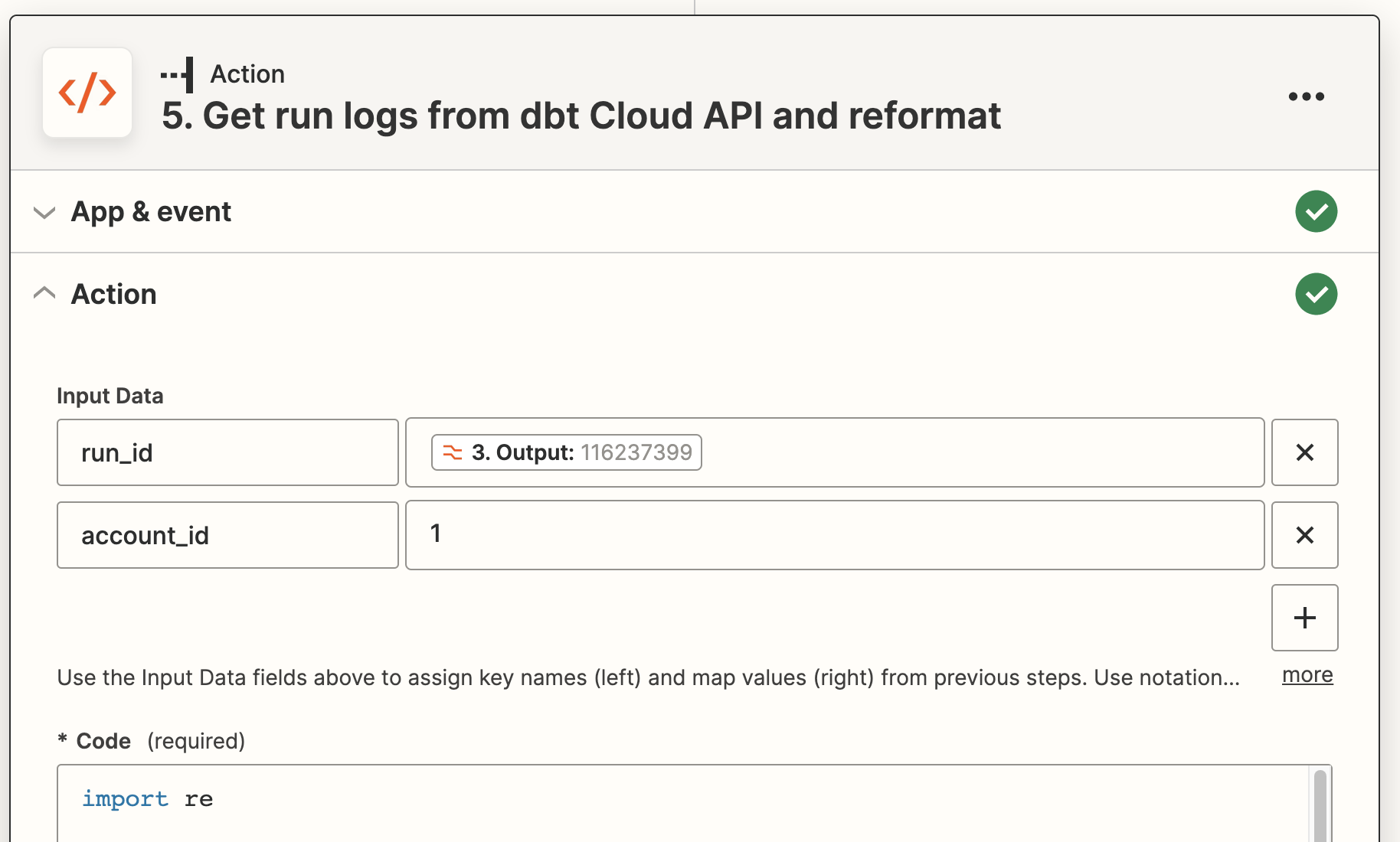Remove the account_id input row with its X
Image resolution: width=1400 pixels, height=842 pixels.
pos(1304,534)
